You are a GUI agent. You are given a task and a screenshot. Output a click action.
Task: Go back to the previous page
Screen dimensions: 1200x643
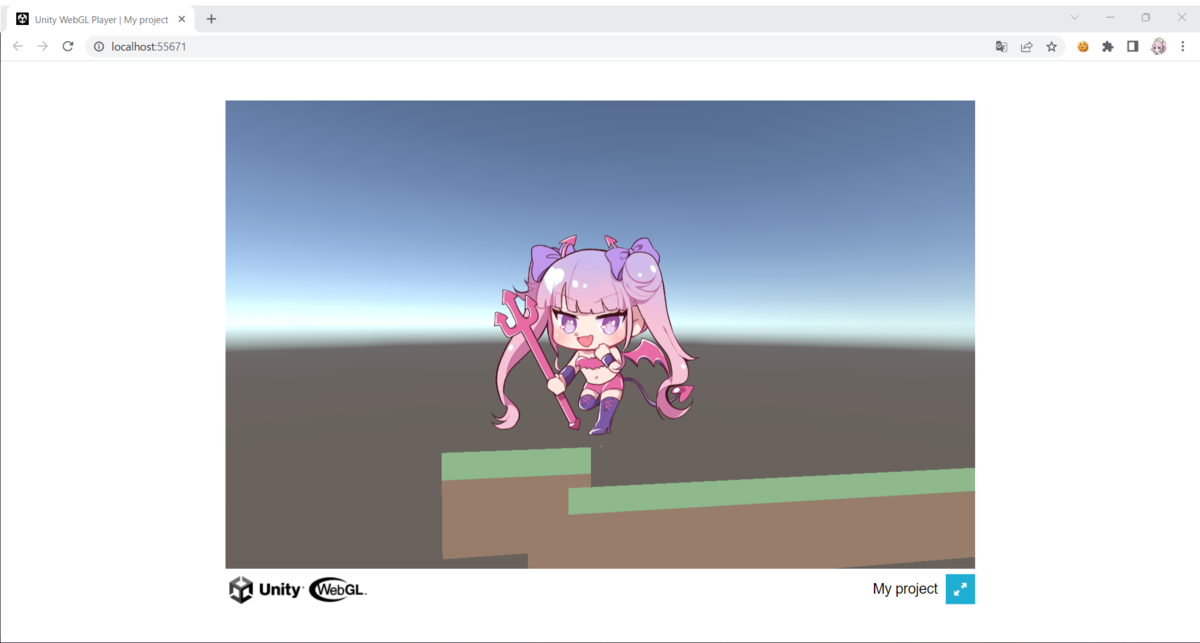coord(18,46)
